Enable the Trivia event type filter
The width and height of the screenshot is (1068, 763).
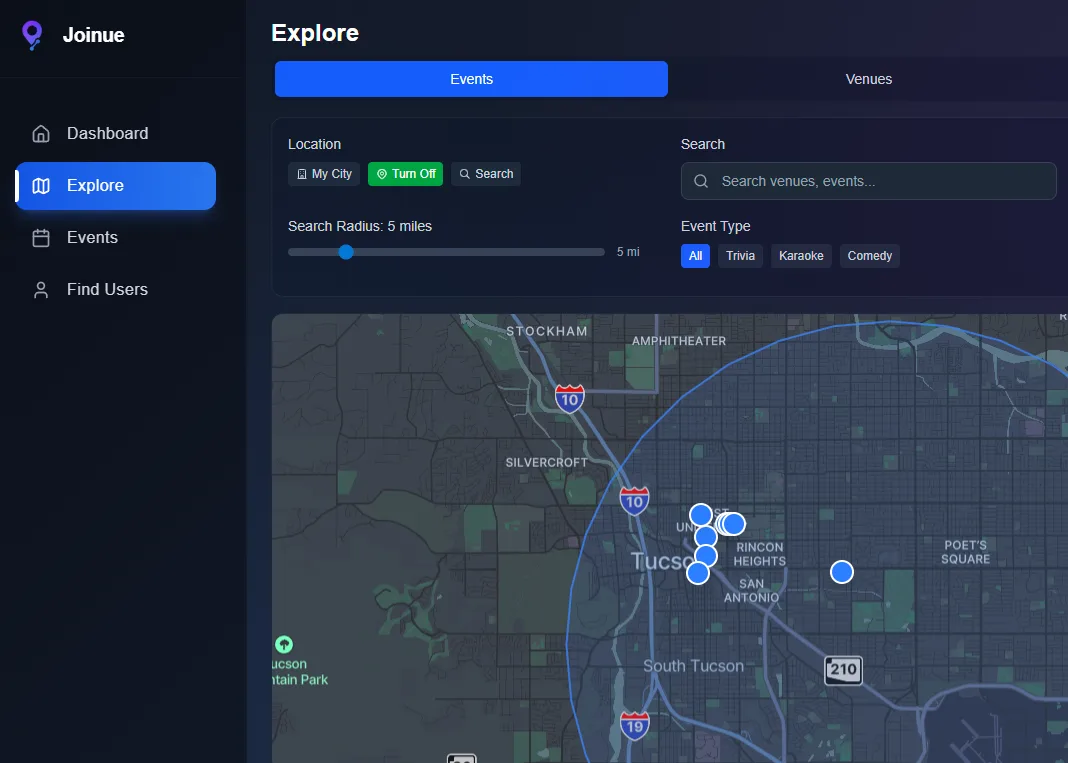pos(740,256)
